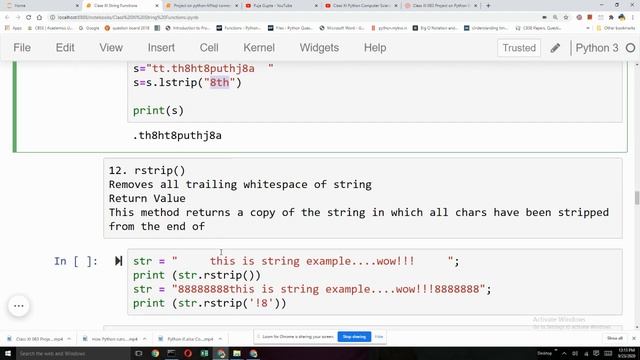Show hidden system tray icons
The image size is (640, 360).
tap(564, 353)
